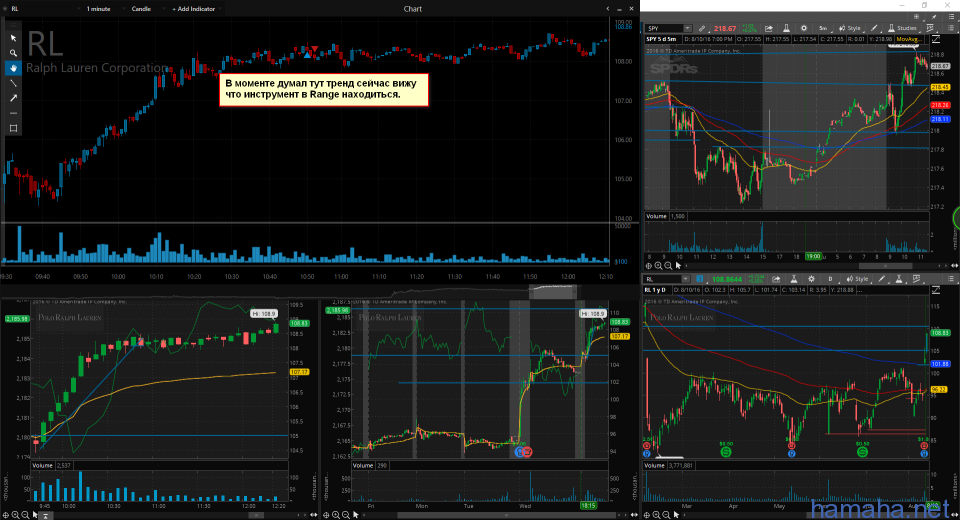Open the list menu icon of the SPY chart
960x520 pixels.
click(x=951, y=28)
